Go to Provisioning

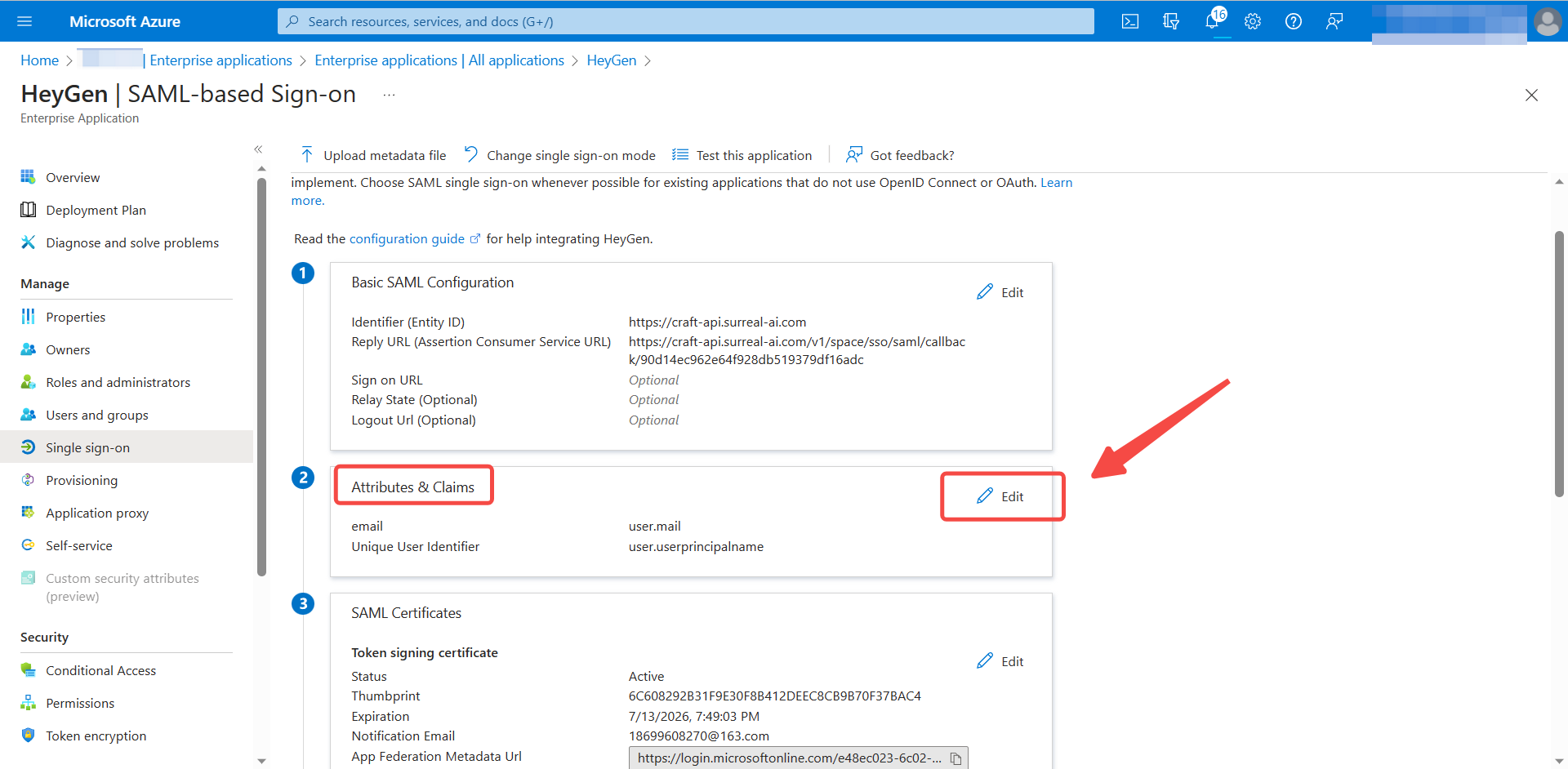82,480
